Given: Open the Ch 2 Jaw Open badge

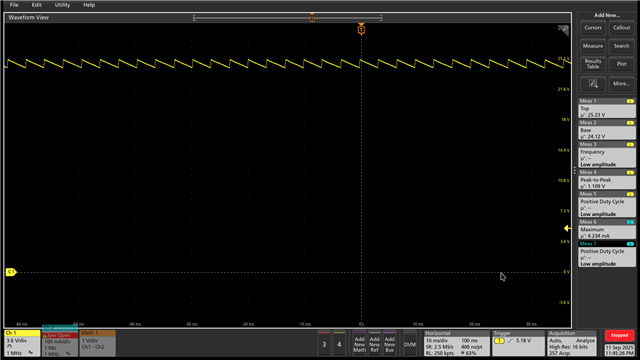Looking at the screenshot, I should [x=60, y=342].
